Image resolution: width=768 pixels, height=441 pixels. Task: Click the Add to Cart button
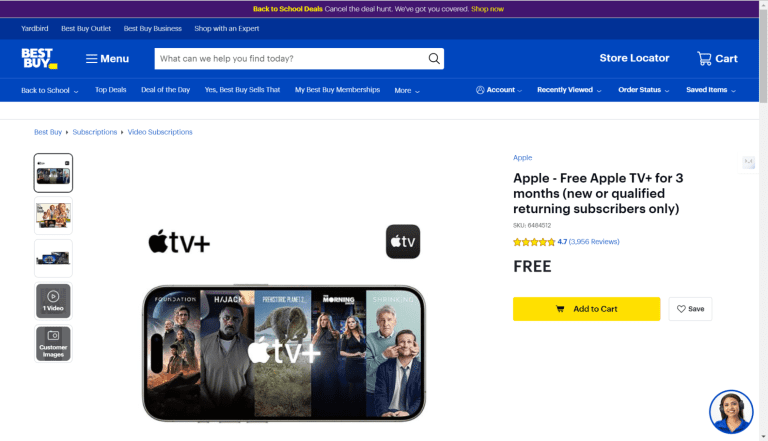click(x=586, y=309)
